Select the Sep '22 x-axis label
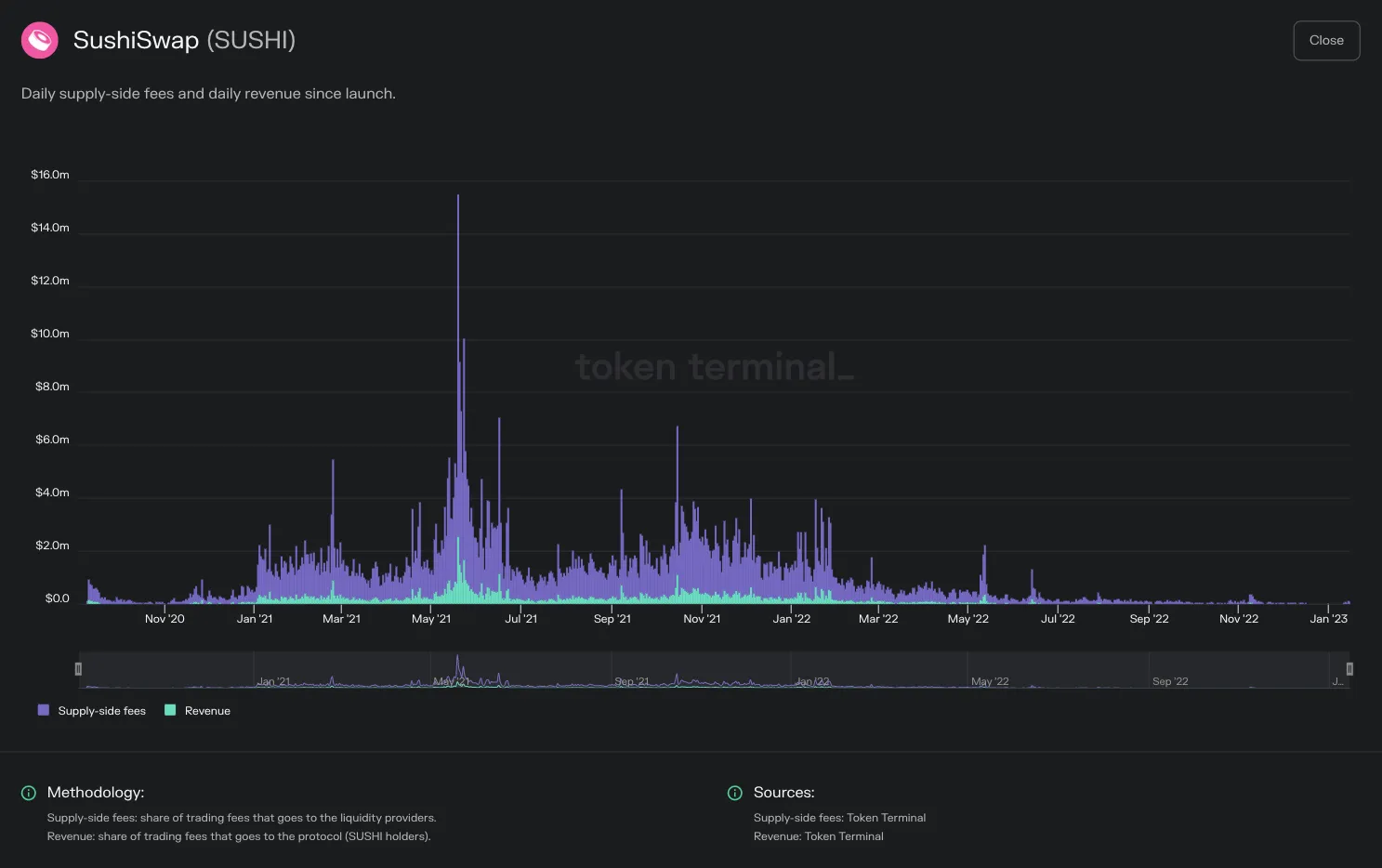1382x868 pixels. [x=1150, y=619]
